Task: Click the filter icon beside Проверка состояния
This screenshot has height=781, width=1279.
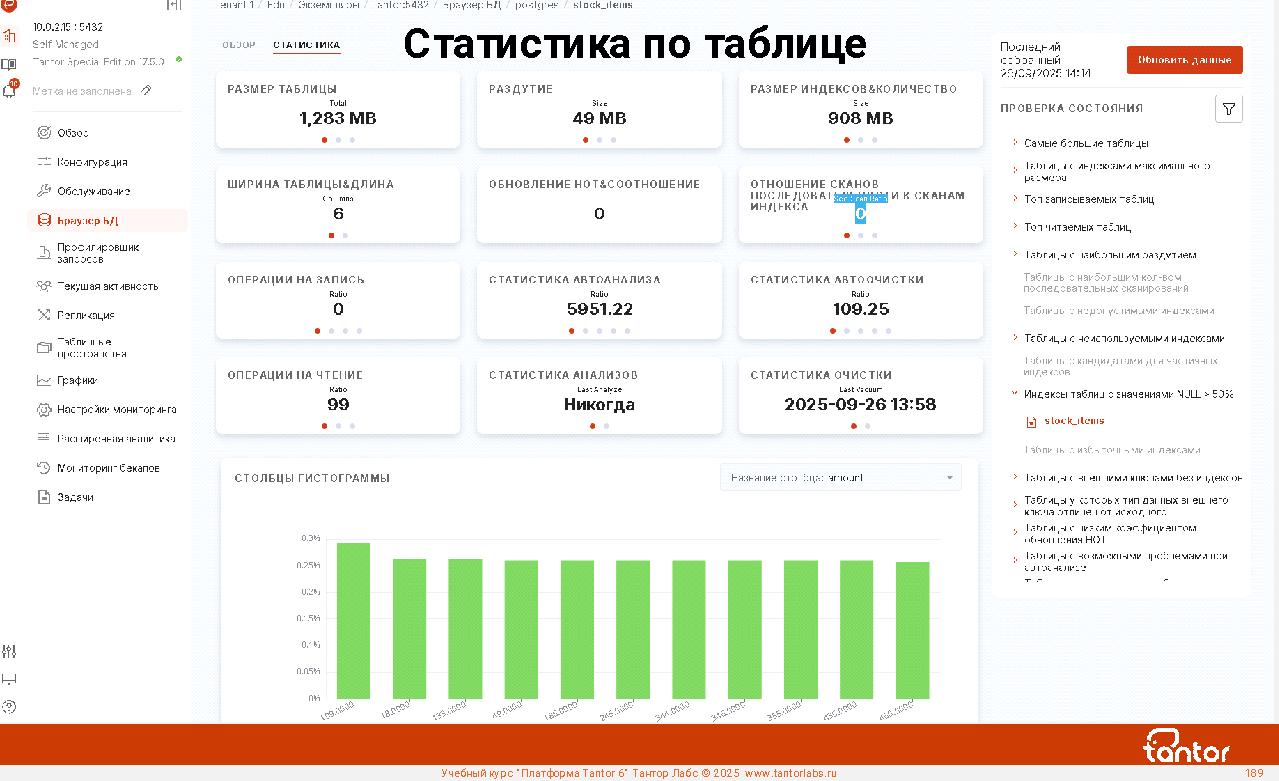Action: point(1228,109)
